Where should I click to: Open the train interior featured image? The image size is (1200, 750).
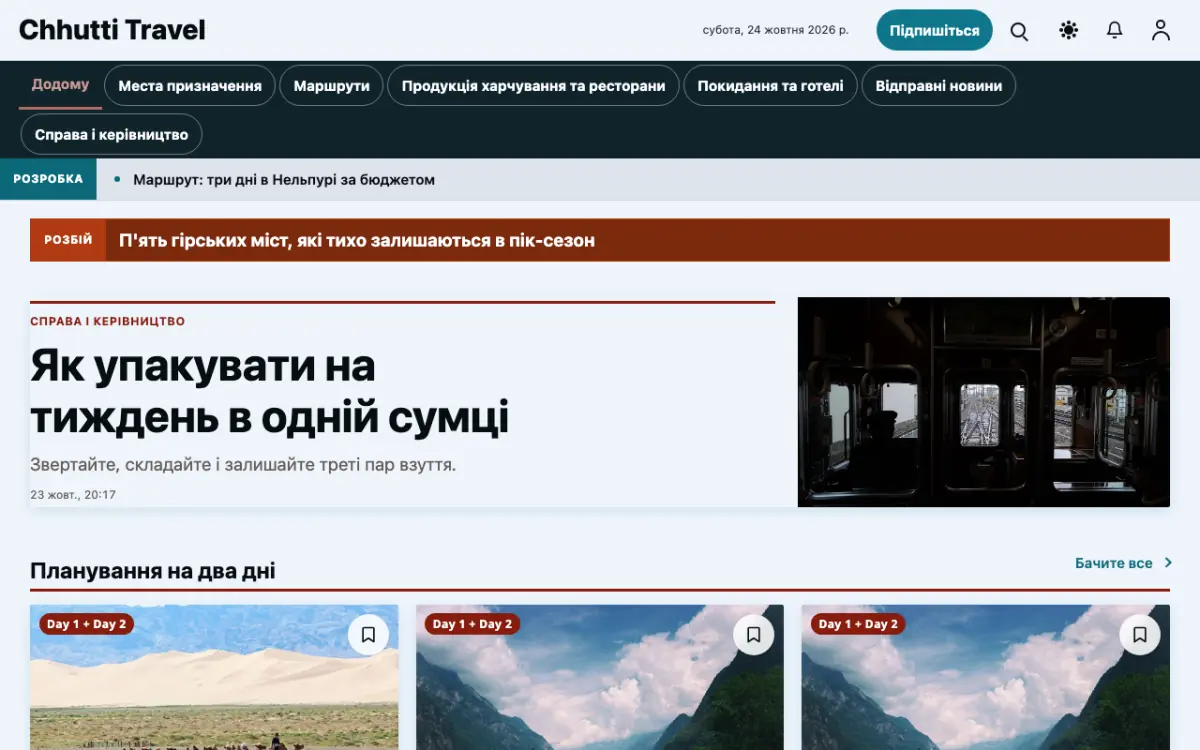coord(984,402)
